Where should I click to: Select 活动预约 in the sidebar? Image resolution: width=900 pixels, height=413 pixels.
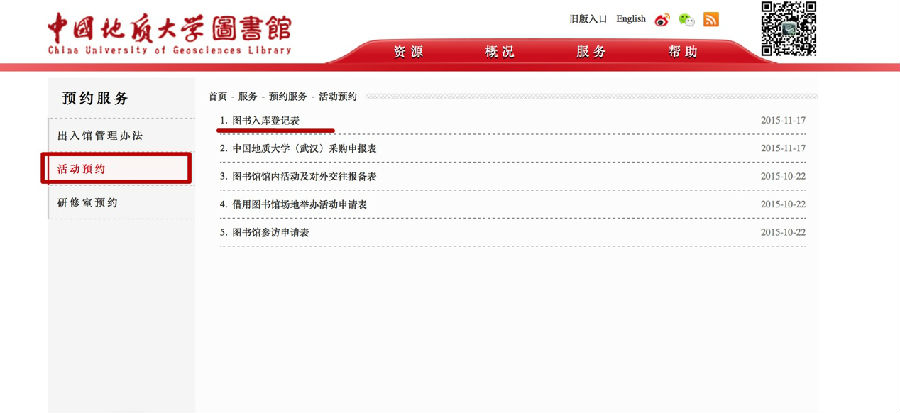pos(81,169)
